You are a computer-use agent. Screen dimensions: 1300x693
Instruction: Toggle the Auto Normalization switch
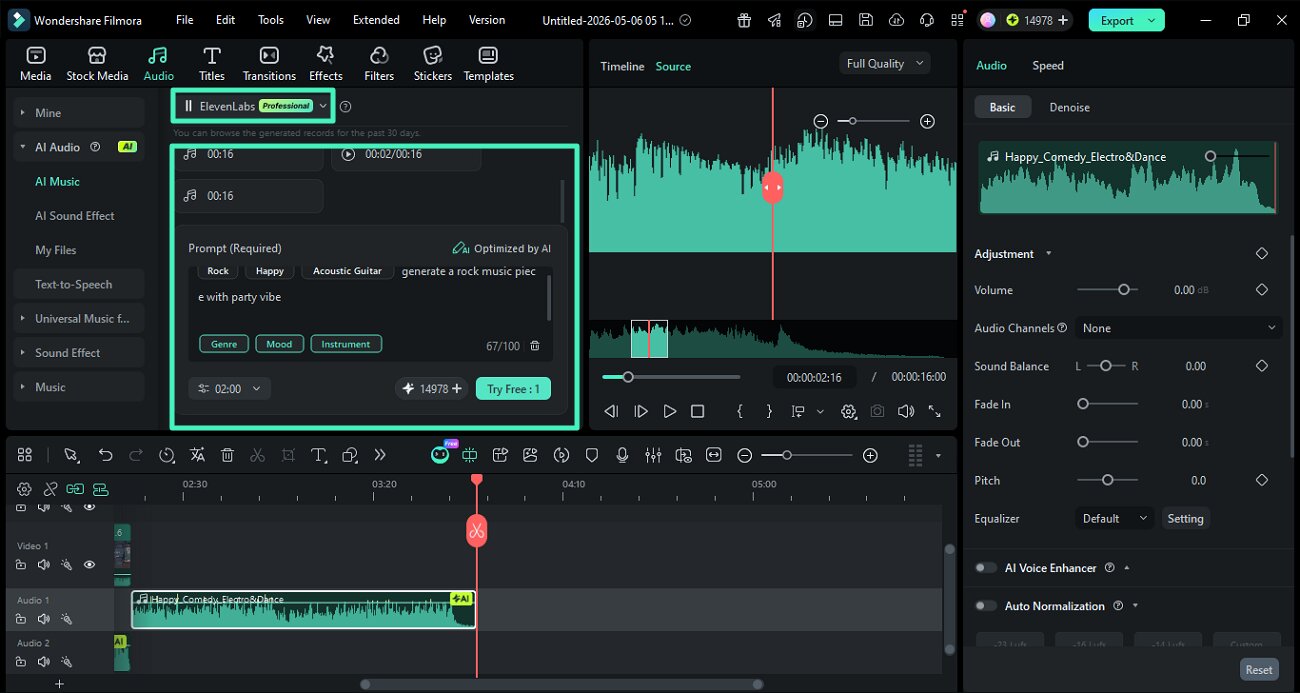pos(986,606)
